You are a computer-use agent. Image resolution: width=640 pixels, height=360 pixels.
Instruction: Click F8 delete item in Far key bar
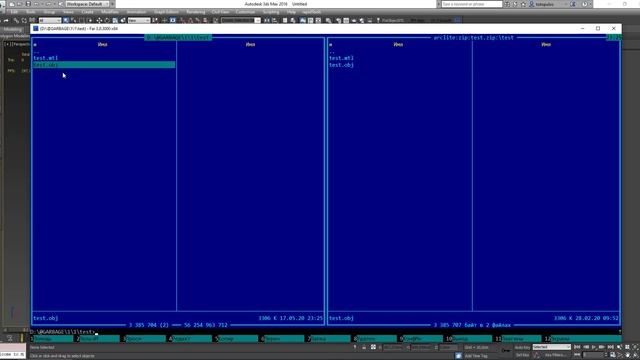[375, 339]
